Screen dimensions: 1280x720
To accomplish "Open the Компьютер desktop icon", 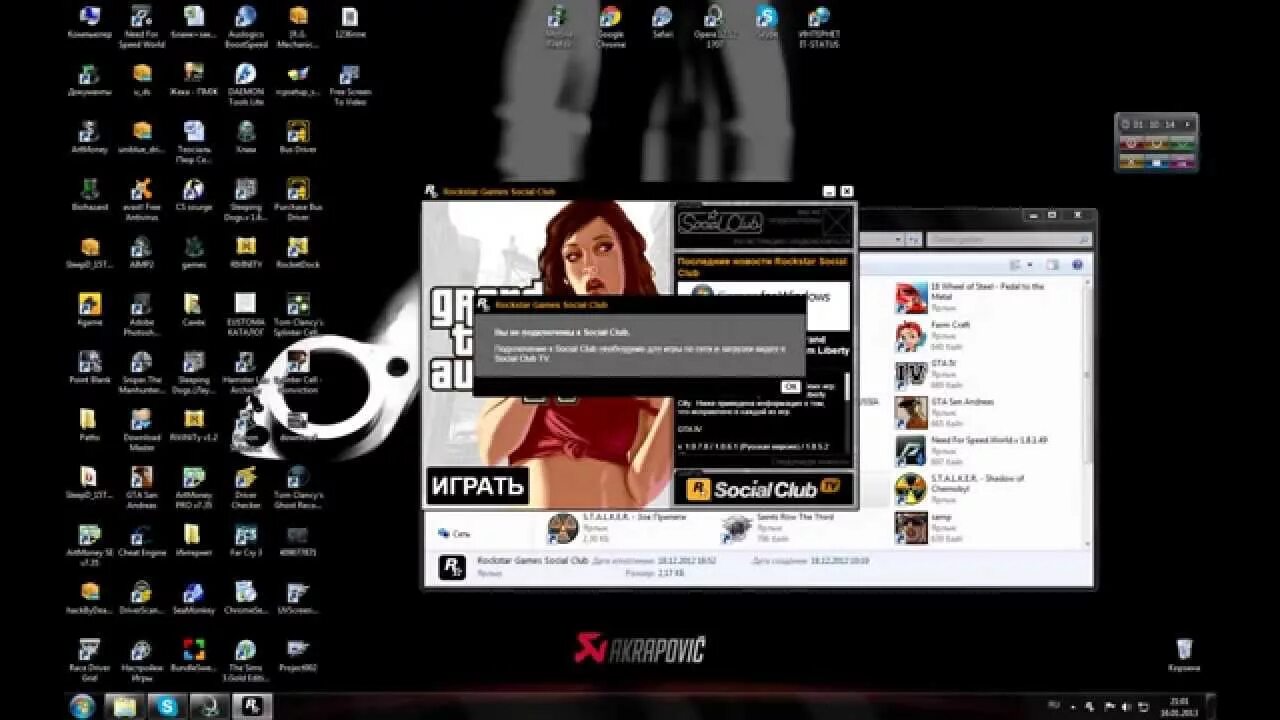I will [90, 22].
